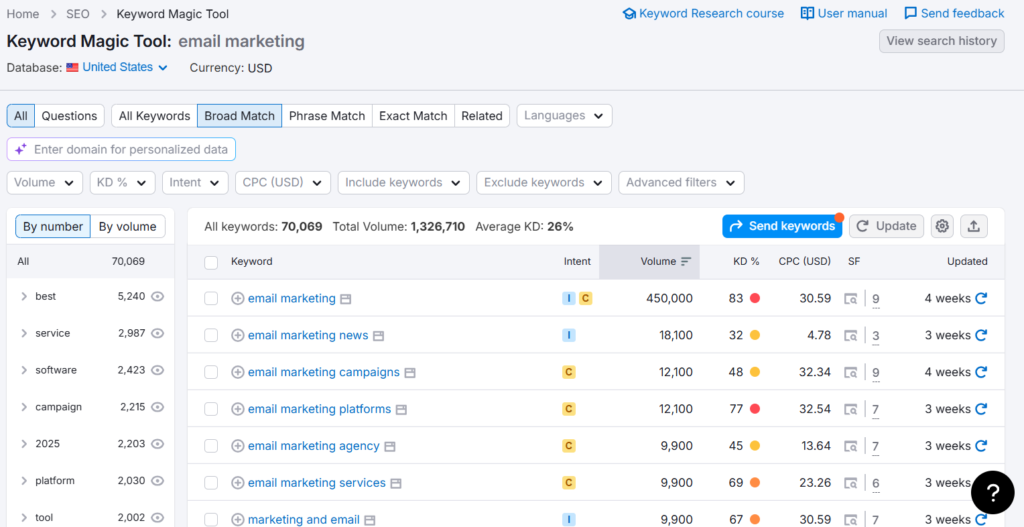Add 'email marketing agency' with plus icon
Image resolution: width=1024 pixels, height=527 pixels.
tap(238, 446)
